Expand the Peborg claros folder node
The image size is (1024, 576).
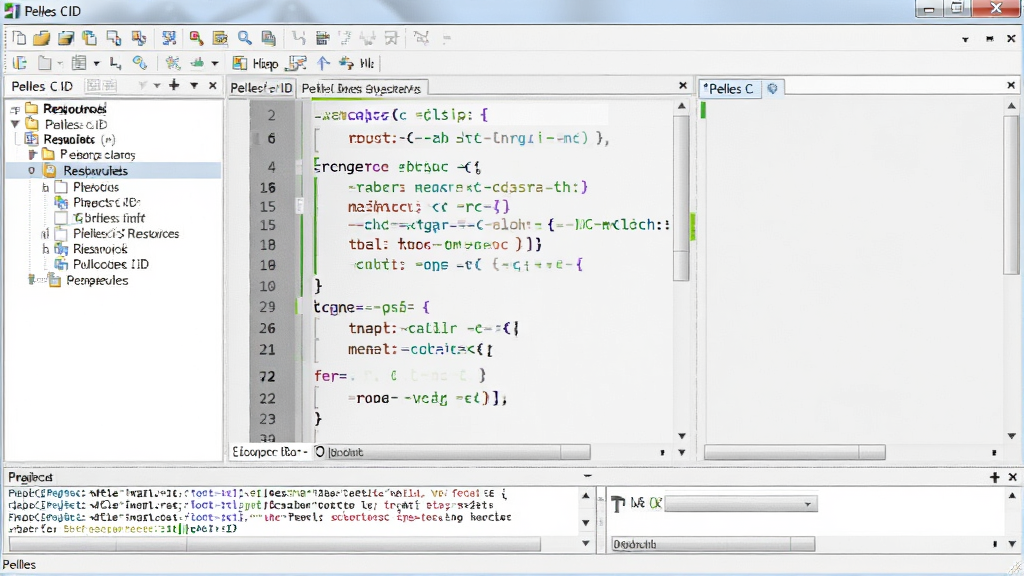pos(32,155)
